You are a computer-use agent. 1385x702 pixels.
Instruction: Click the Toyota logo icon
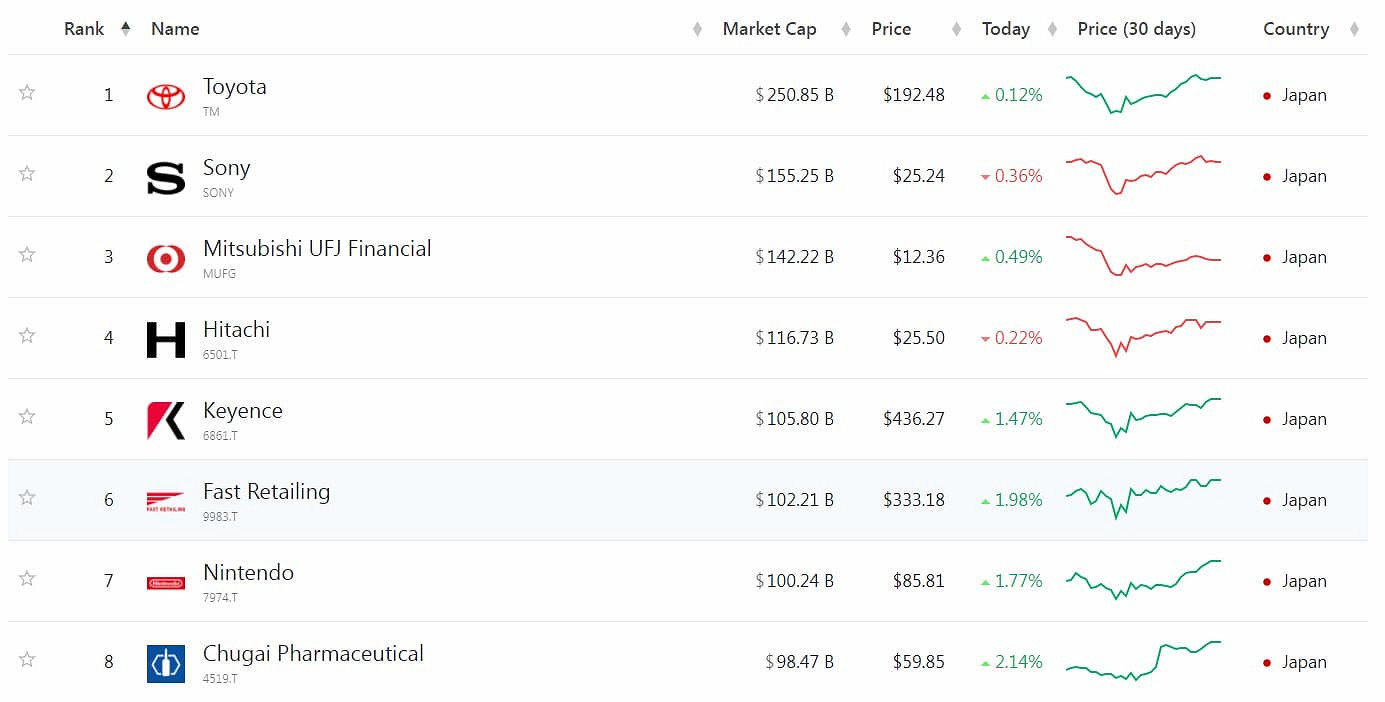(166, 96)
